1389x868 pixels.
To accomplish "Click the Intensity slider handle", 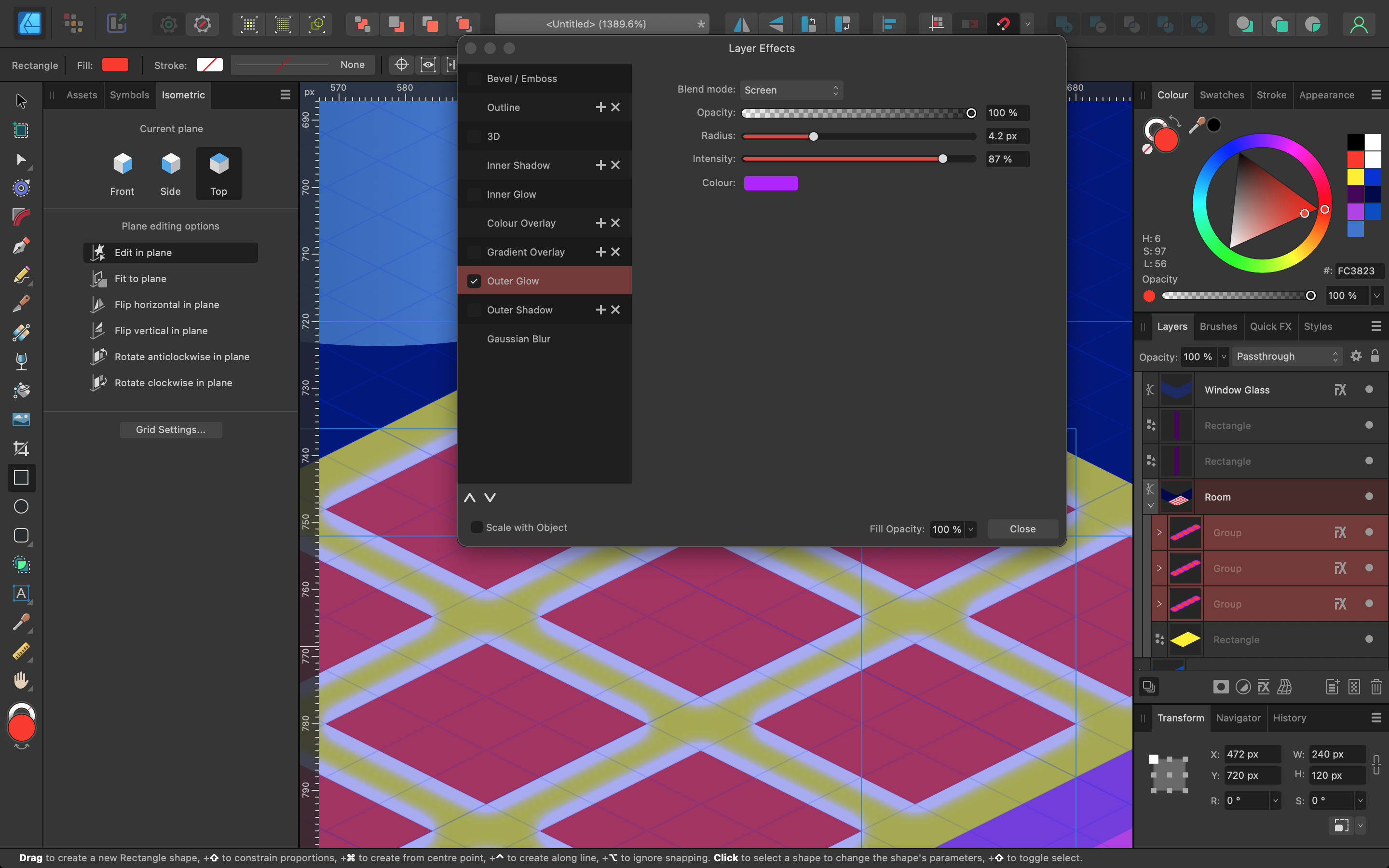I will 942,159.
